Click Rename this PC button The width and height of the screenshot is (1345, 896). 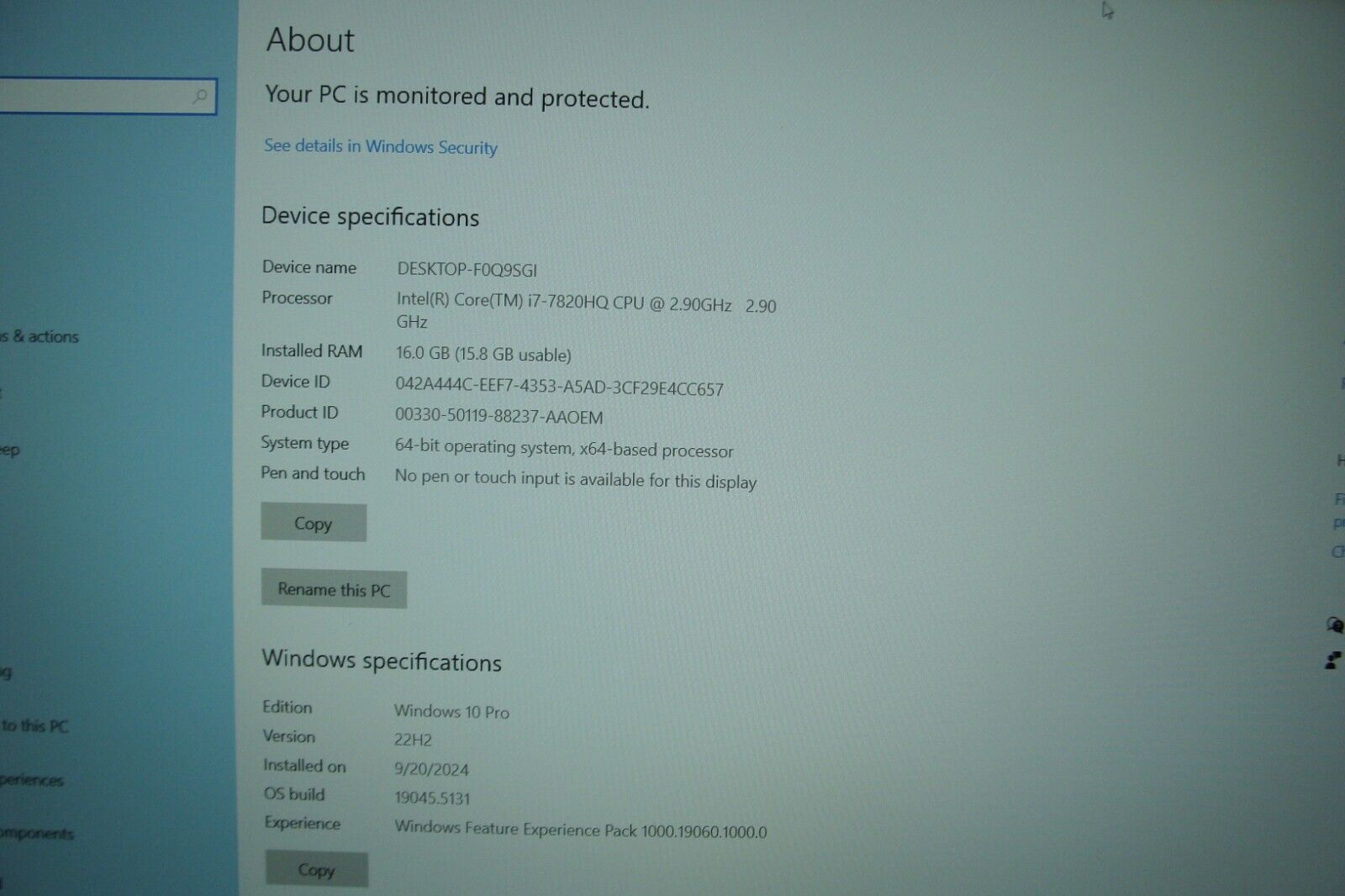point(334,589)
